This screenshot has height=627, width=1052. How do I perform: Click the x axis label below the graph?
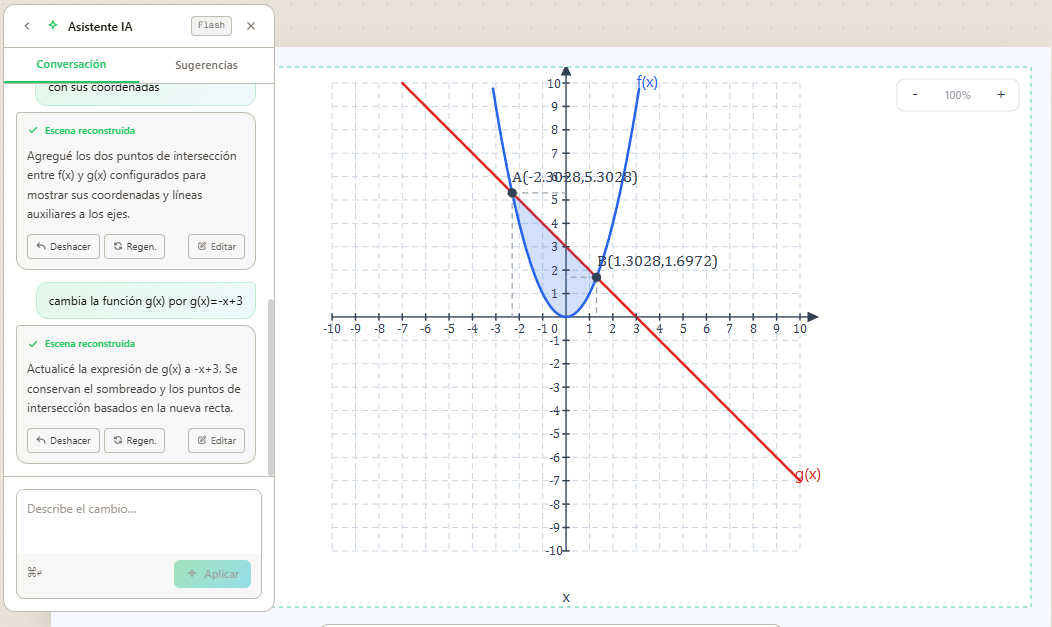[x=566, y=597]
